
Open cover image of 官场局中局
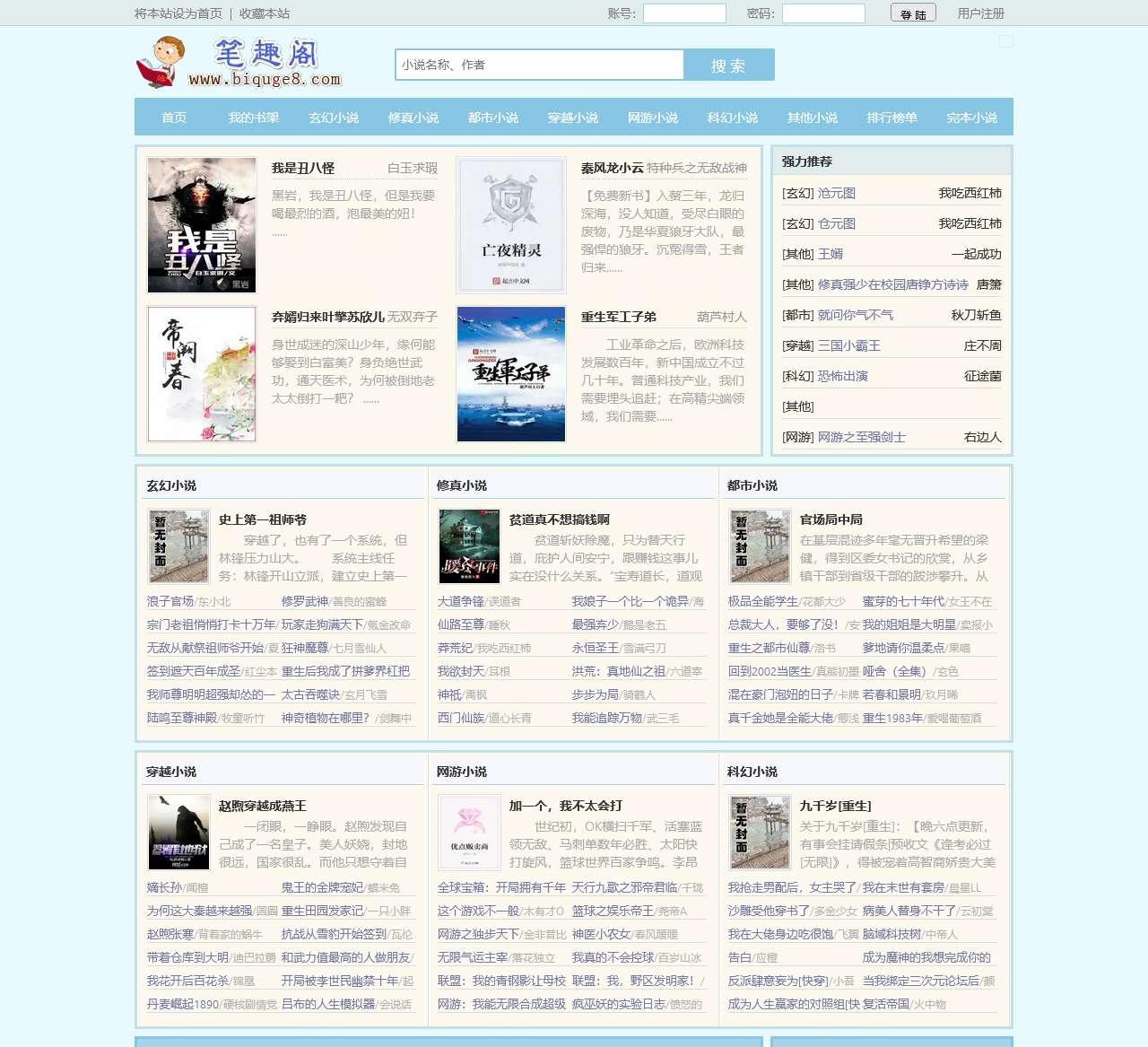click(x=760, y=546)
